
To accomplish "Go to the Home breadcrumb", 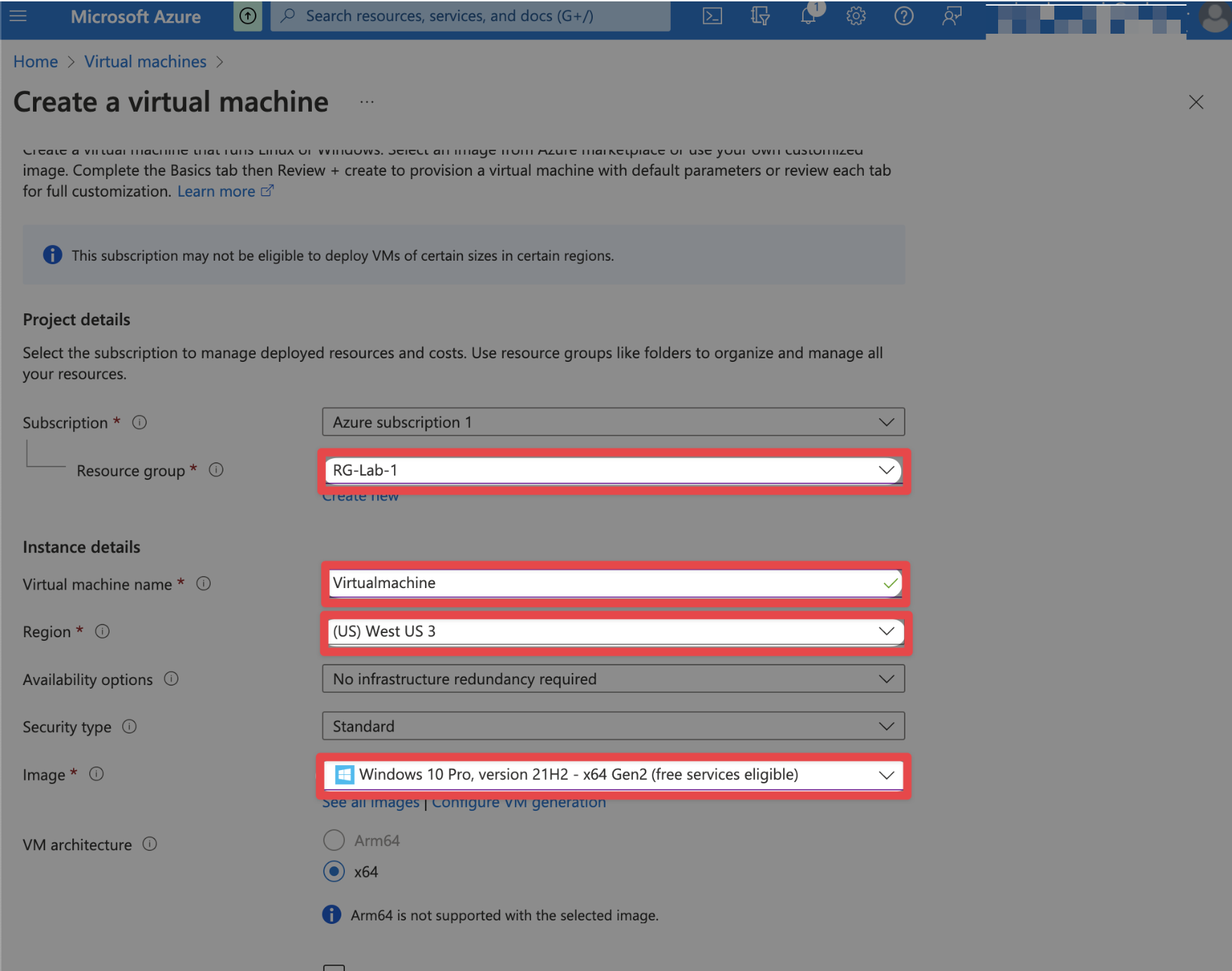I will [35, 61].
